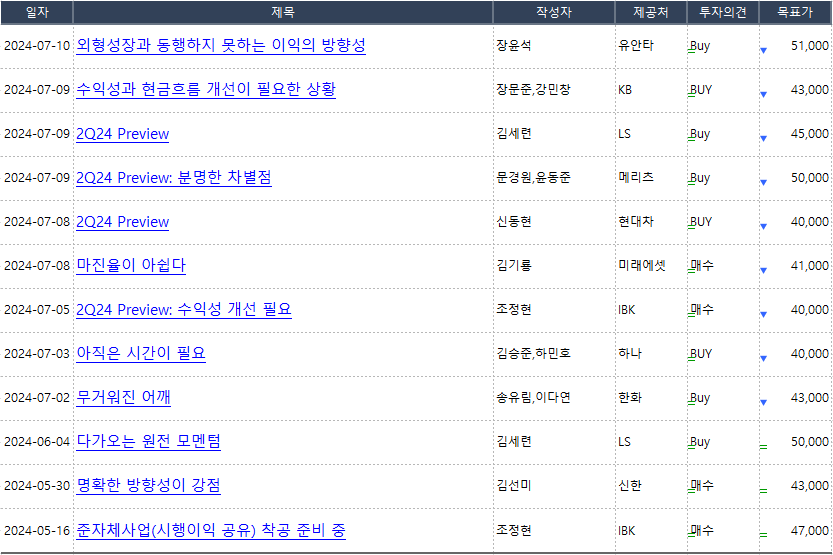Click author name '장윤석'

(x=514, y=45)
